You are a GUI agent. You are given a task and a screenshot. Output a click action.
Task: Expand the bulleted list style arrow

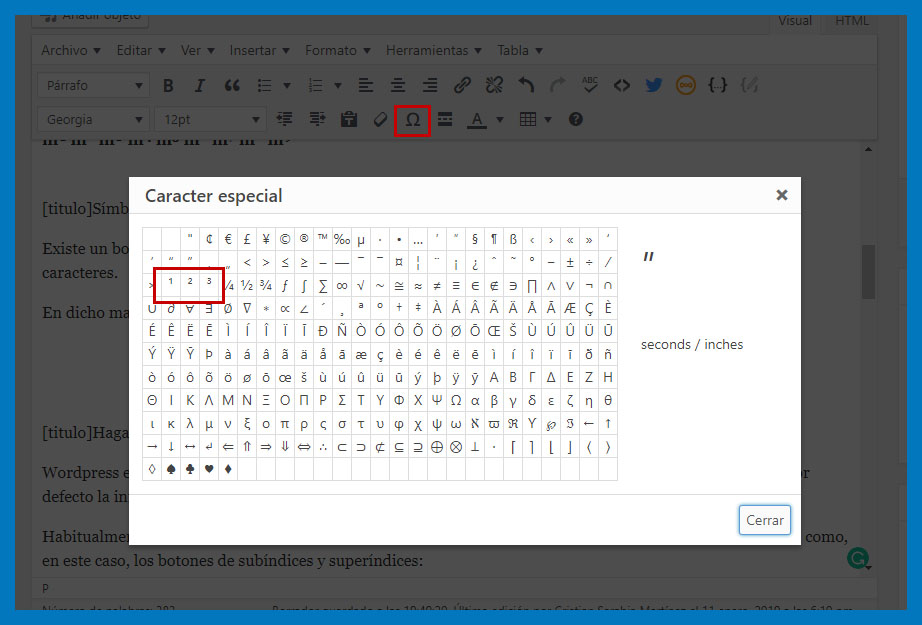[x=287, y=86]
